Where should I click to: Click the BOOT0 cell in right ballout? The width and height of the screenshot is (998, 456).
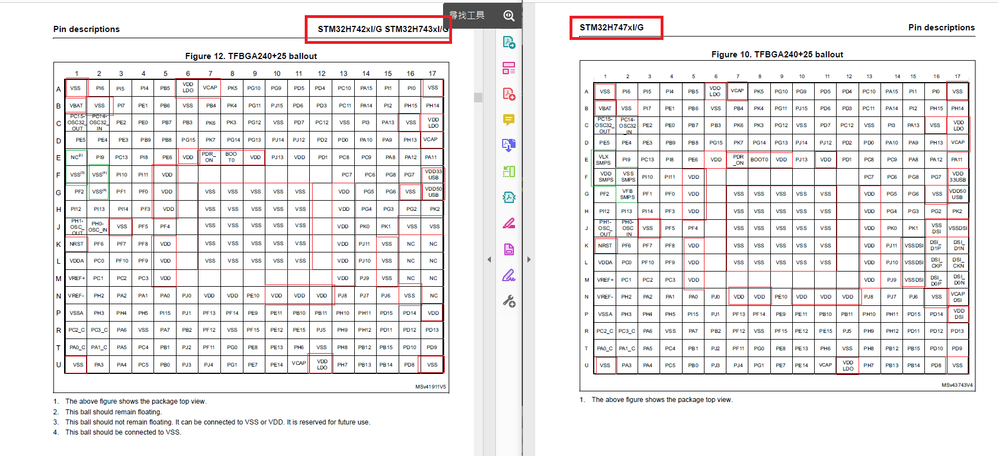[x=759, y=159]
